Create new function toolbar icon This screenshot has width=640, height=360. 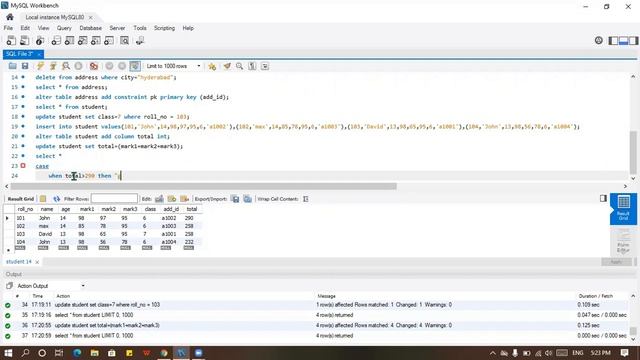pos(109,40)
